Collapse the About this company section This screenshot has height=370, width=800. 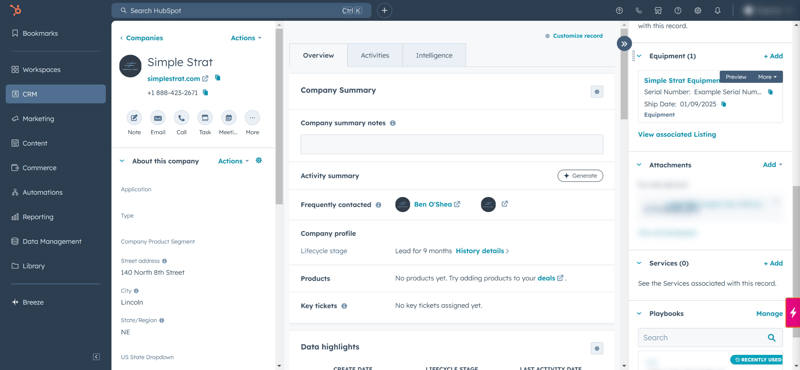(122, 161)
